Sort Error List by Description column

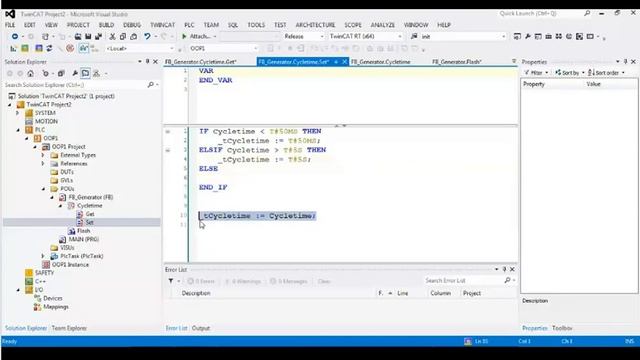(196, 293)
